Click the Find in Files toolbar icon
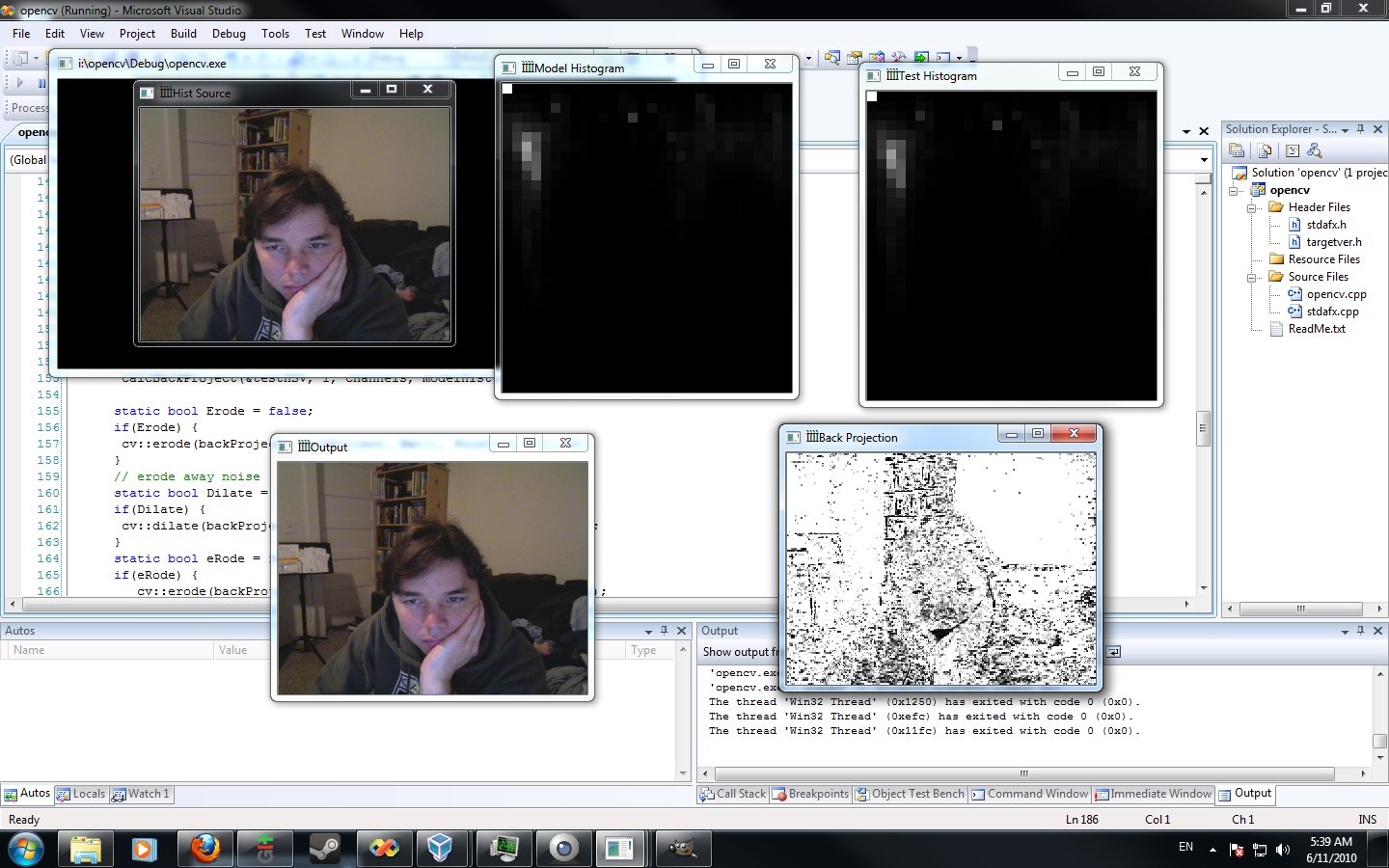This screenshot has height=868, width=1389. pyautogui.click(x=831, y=58)
